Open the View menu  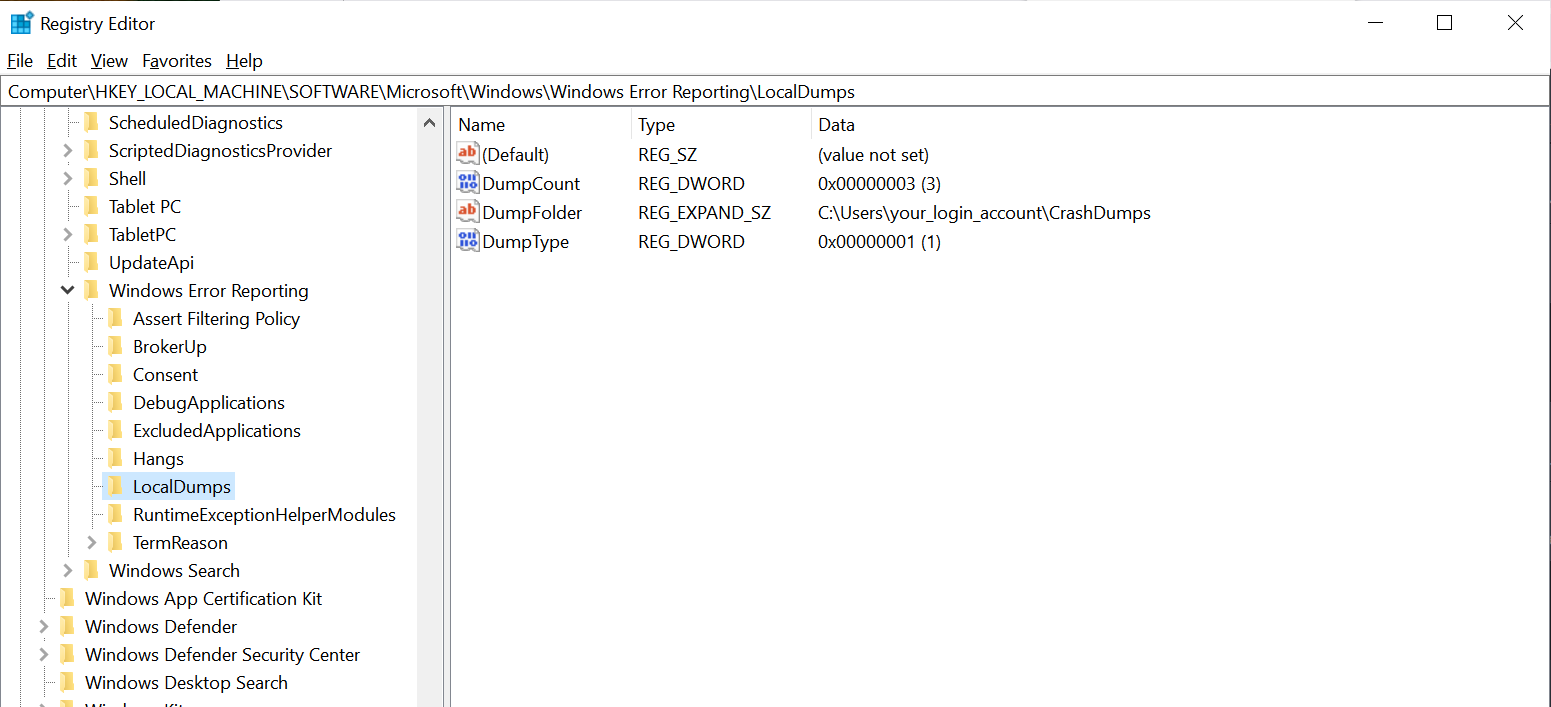pyautogui.click(x=109, y=61)
